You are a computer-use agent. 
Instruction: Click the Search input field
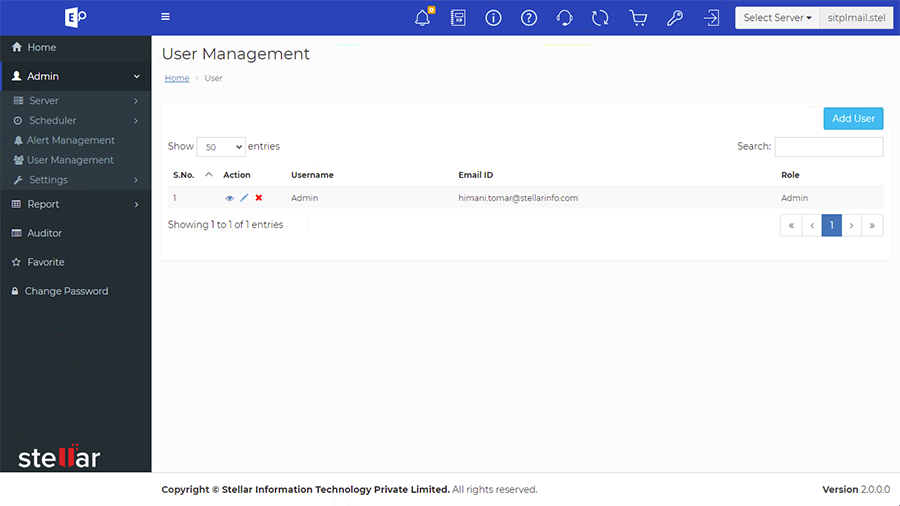828,147
